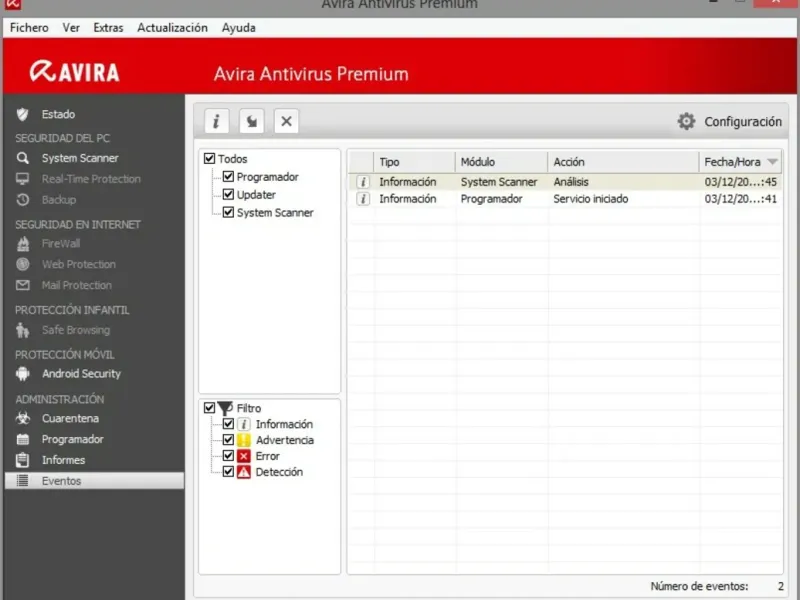The width and height of the screenshot is (800, 600).
Task: Toggle the System Scanner module checkbox
Action: 228,212
